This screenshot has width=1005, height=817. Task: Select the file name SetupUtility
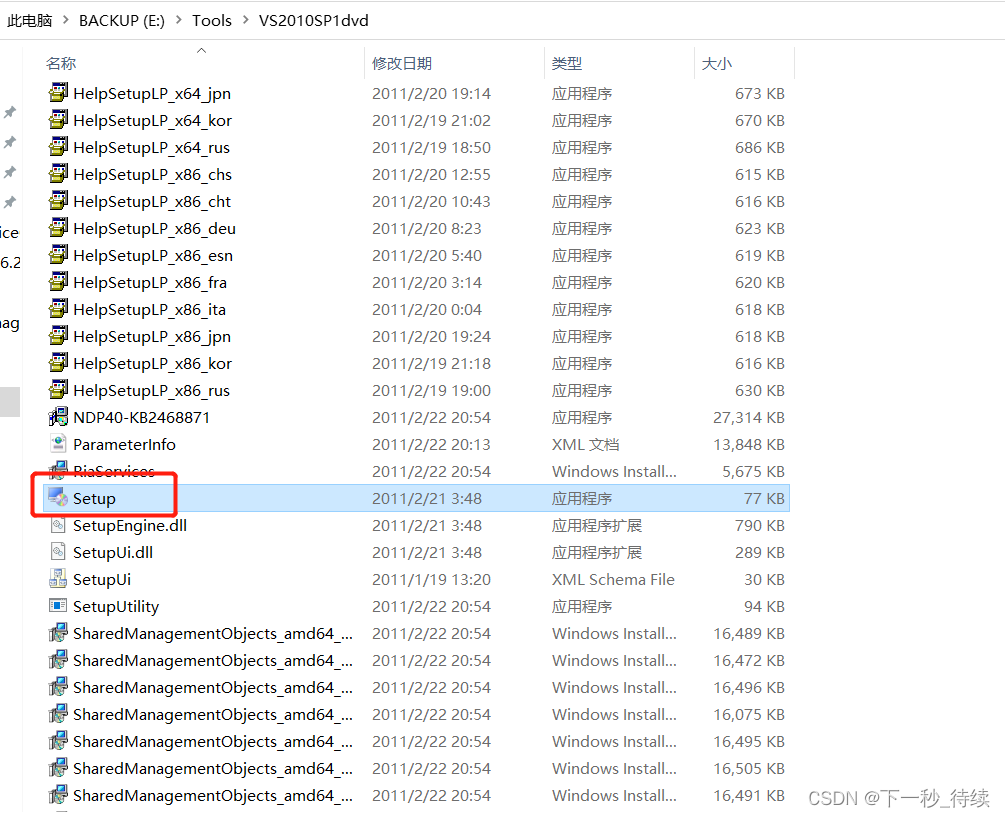coord(116,606)
